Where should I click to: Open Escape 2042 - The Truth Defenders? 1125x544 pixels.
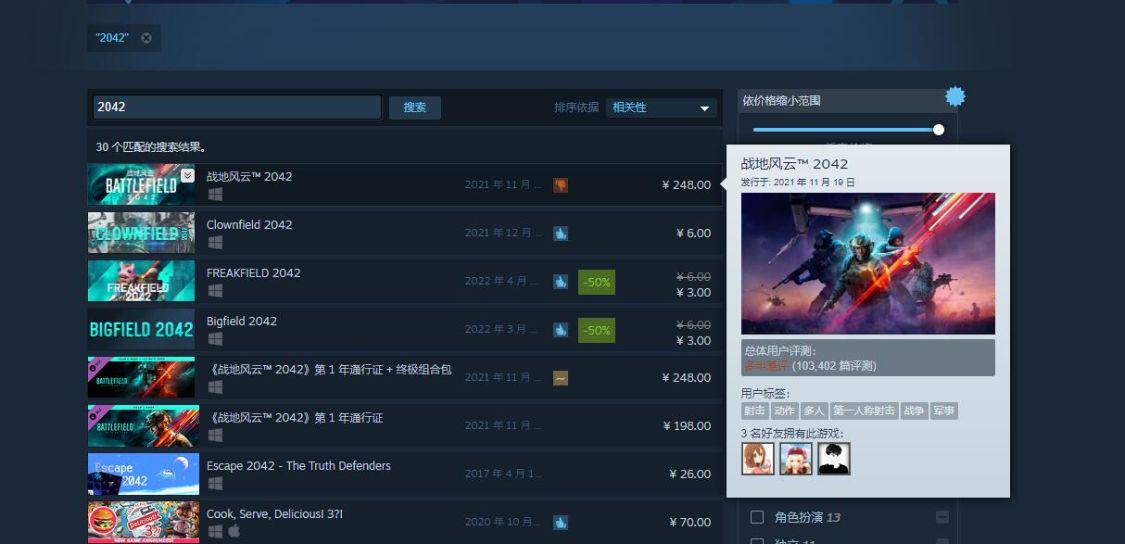[x=298, y=466]
